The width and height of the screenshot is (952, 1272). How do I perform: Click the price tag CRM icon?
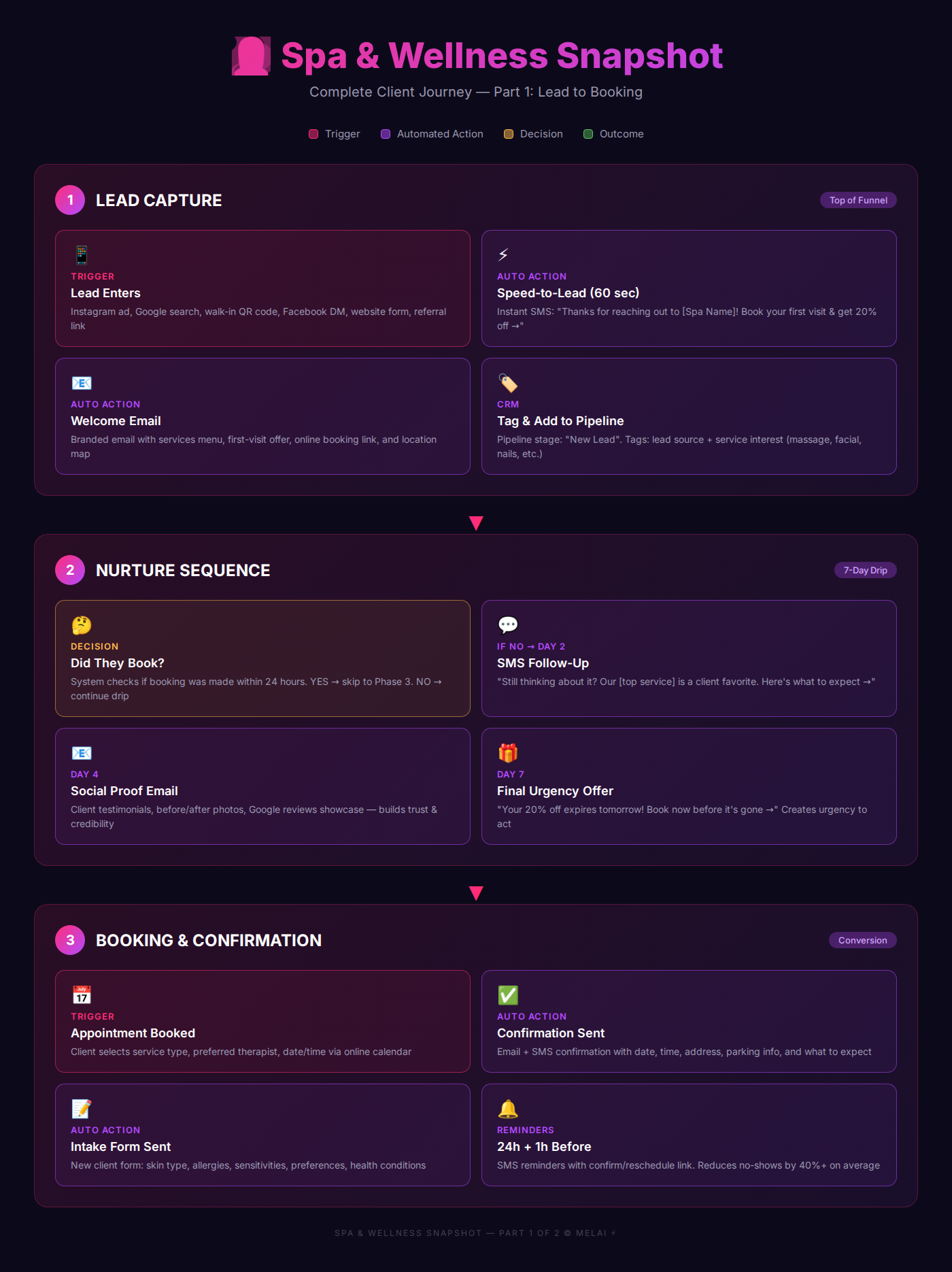pos(508,383)
